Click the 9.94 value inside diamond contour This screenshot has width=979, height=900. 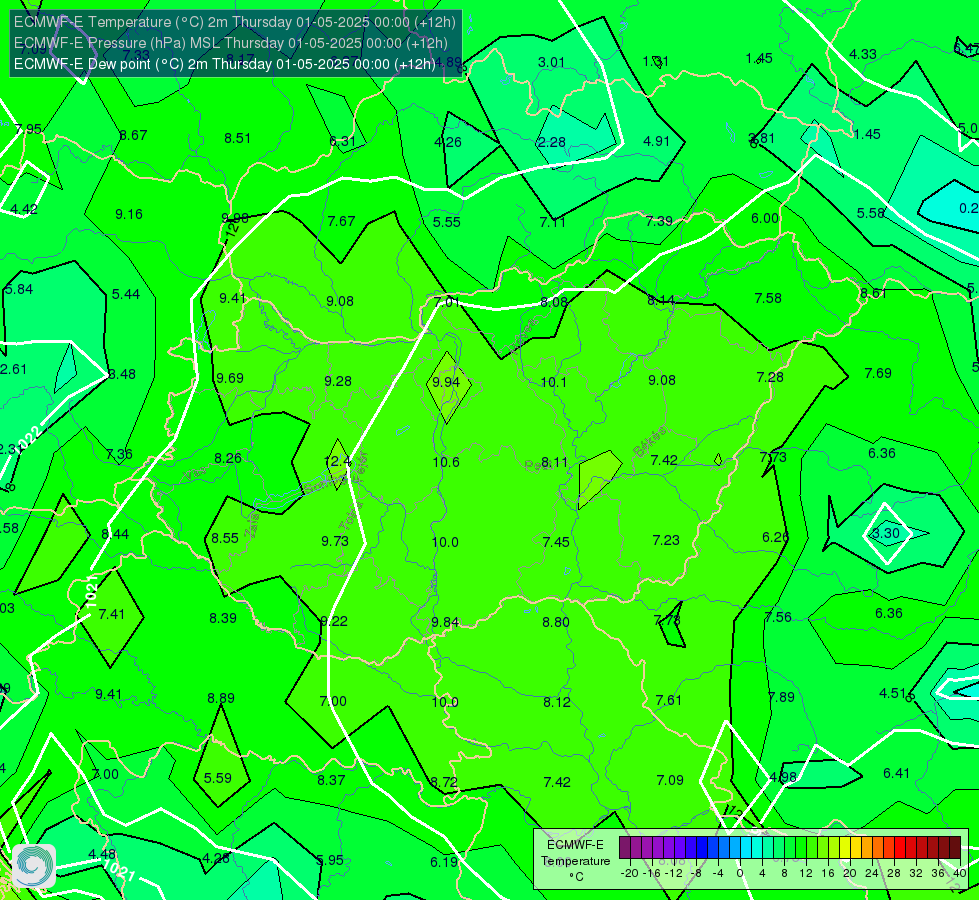pyautogui.click(x=446, y=382)
